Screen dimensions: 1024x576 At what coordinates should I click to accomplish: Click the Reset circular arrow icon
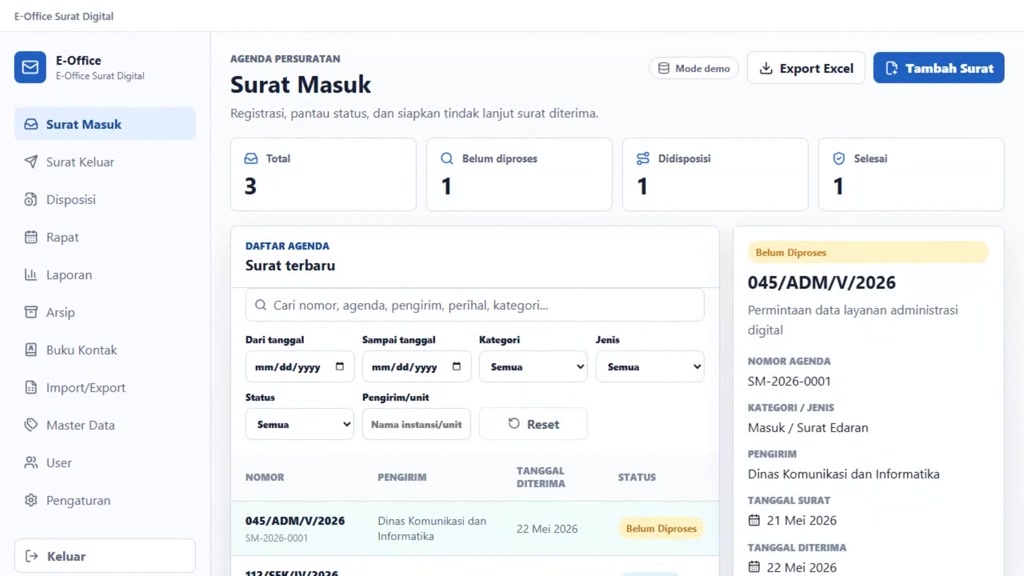tap(514, 423)
